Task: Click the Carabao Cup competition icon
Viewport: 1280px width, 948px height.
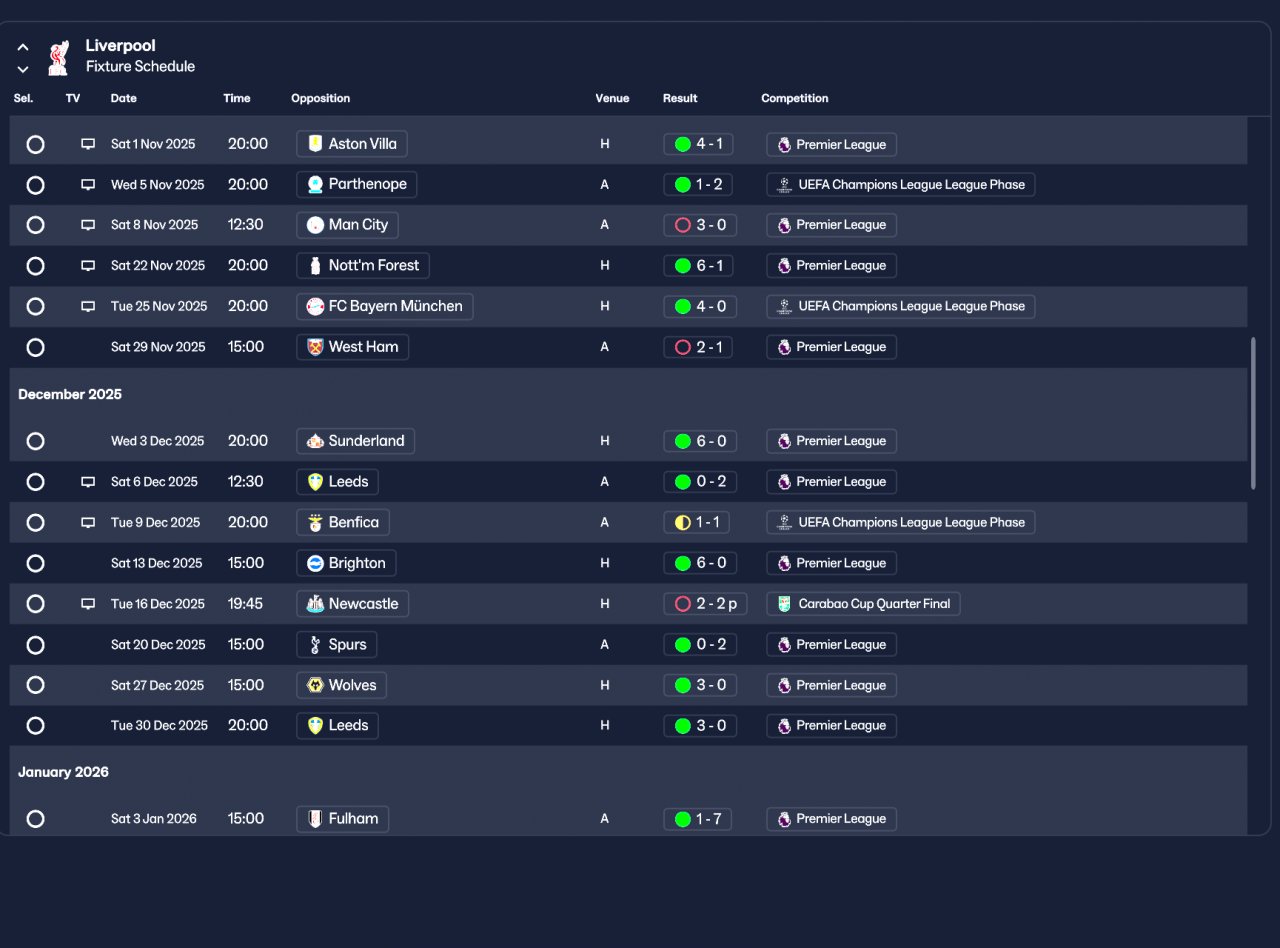Action: (784, 604)
